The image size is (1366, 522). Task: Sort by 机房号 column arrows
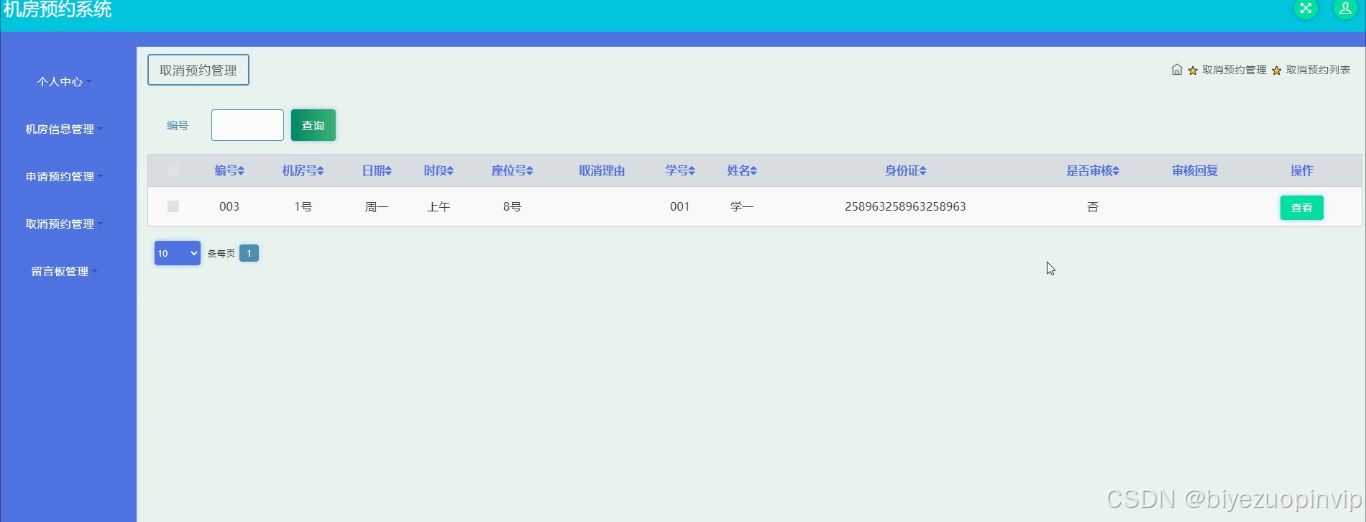click(321, 171)
